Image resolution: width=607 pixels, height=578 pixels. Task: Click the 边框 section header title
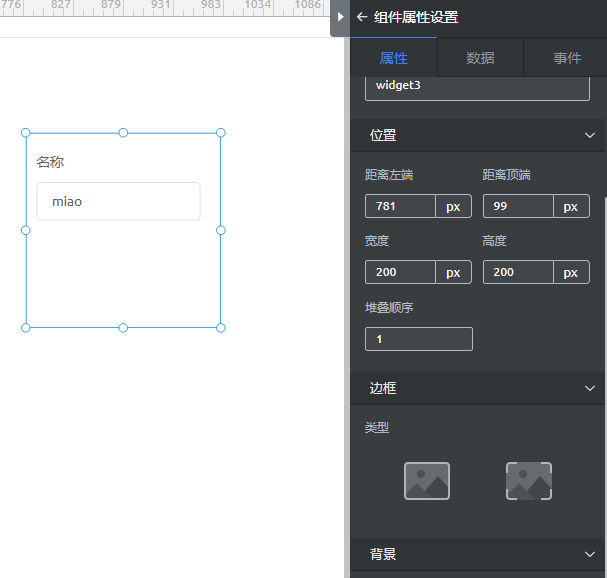tap(383, 388)
